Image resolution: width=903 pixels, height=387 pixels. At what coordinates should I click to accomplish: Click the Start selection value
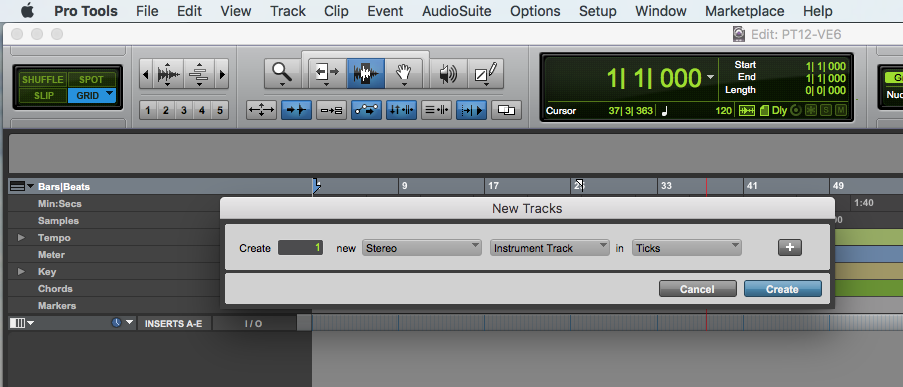tap(826, 66)
